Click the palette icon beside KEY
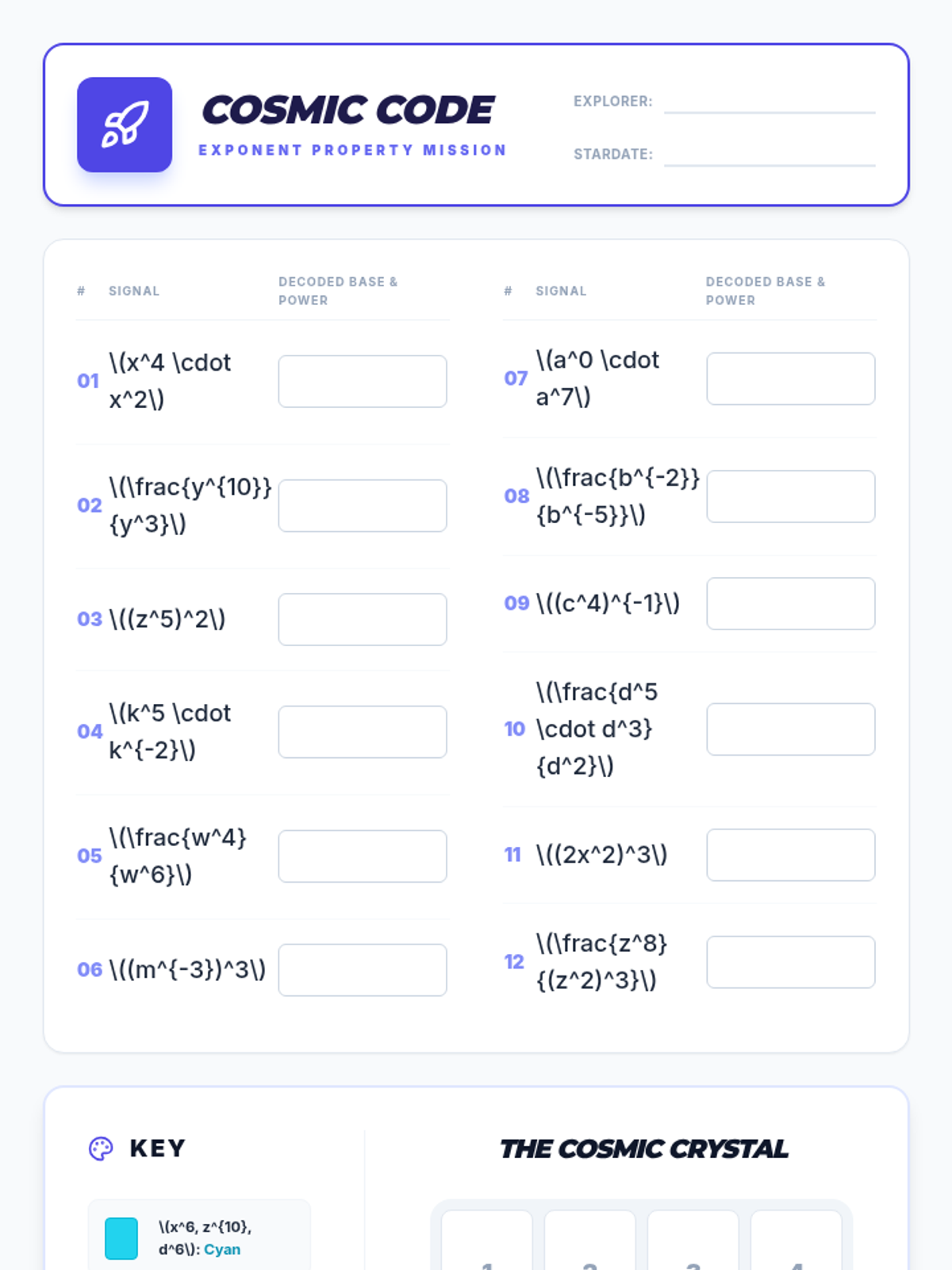The width and height of the screenshot is (952, 1270). 101,1149
